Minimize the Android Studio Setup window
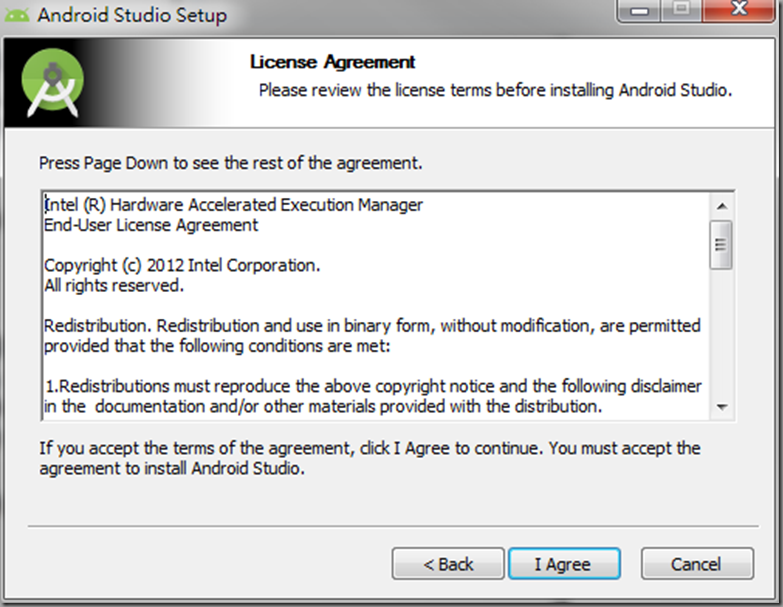 pyautogui.click(x=640, y=10)
